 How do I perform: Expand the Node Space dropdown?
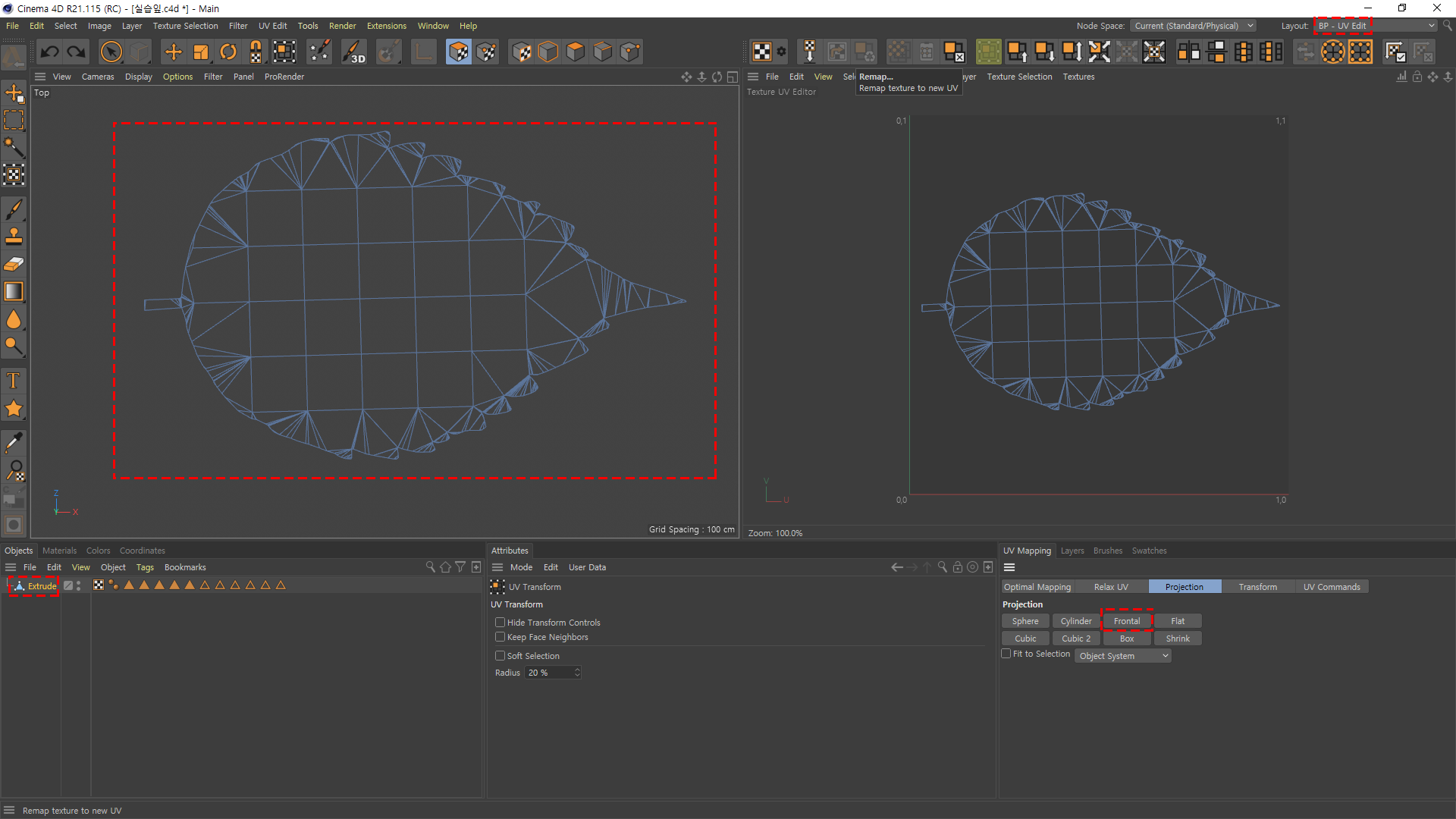pyautogui.click(x=1193, y=26)
